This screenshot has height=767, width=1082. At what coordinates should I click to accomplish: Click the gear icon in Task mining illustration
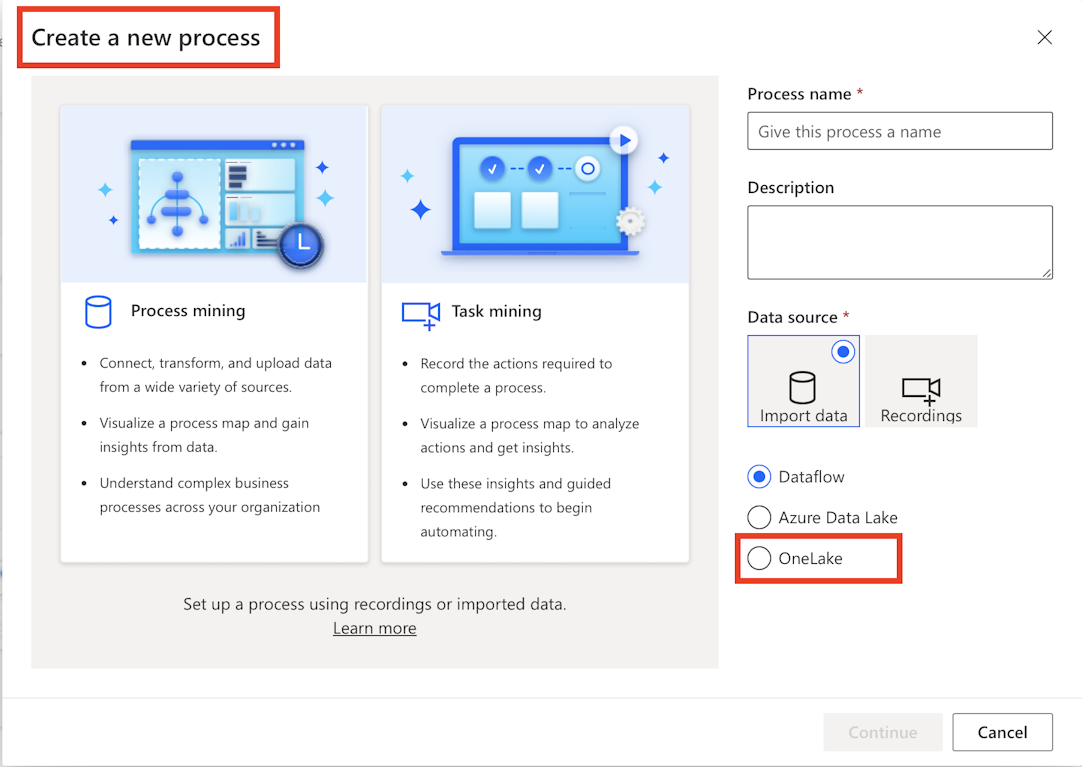click(x=630, y=222)
